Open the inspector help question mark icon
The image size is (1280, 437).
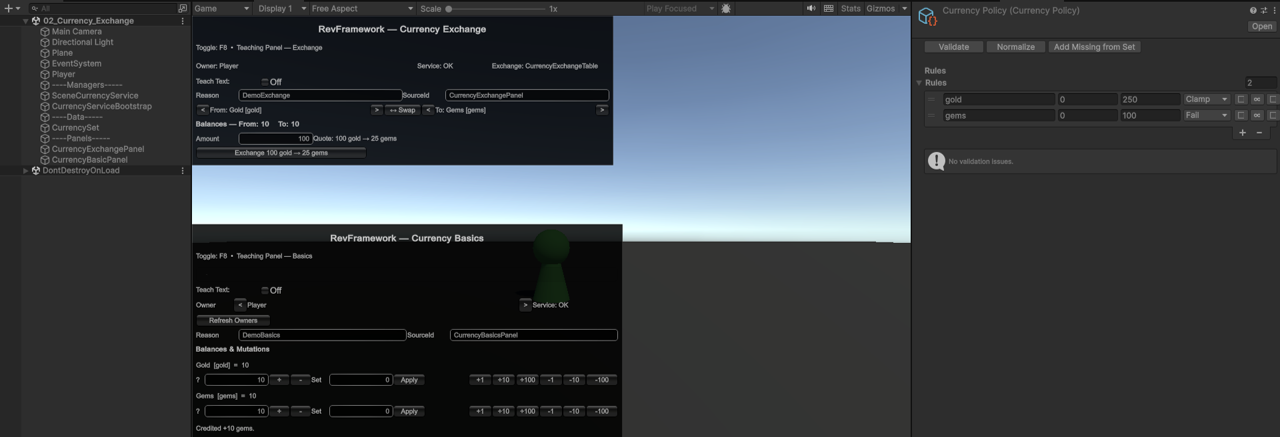point(1253,10)
